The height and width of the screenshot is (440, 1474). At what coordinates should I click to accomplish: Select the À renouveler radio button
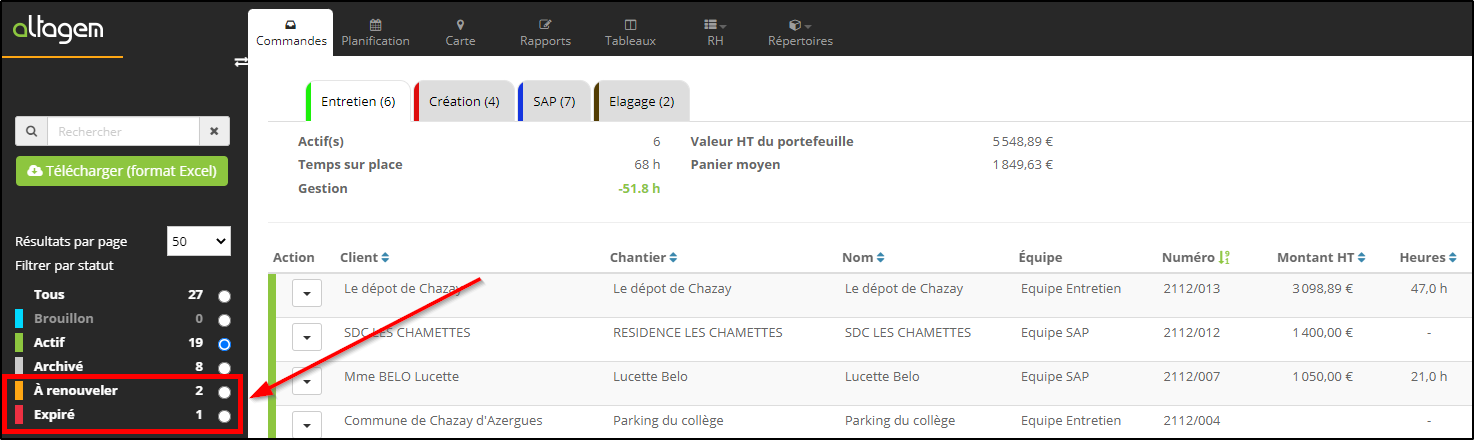[224, 392]
